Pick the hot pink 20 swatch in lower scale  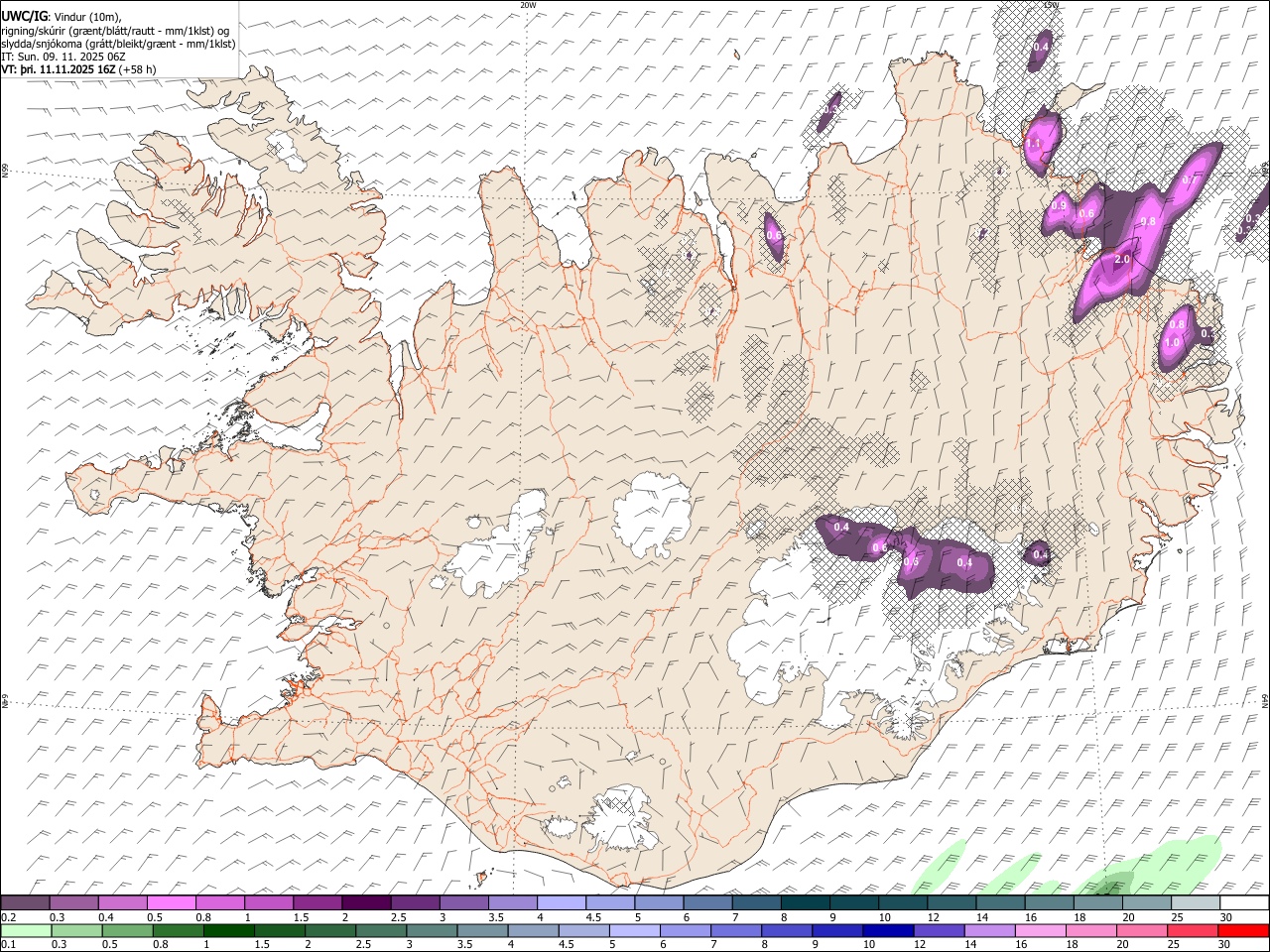coord(1142,930)
